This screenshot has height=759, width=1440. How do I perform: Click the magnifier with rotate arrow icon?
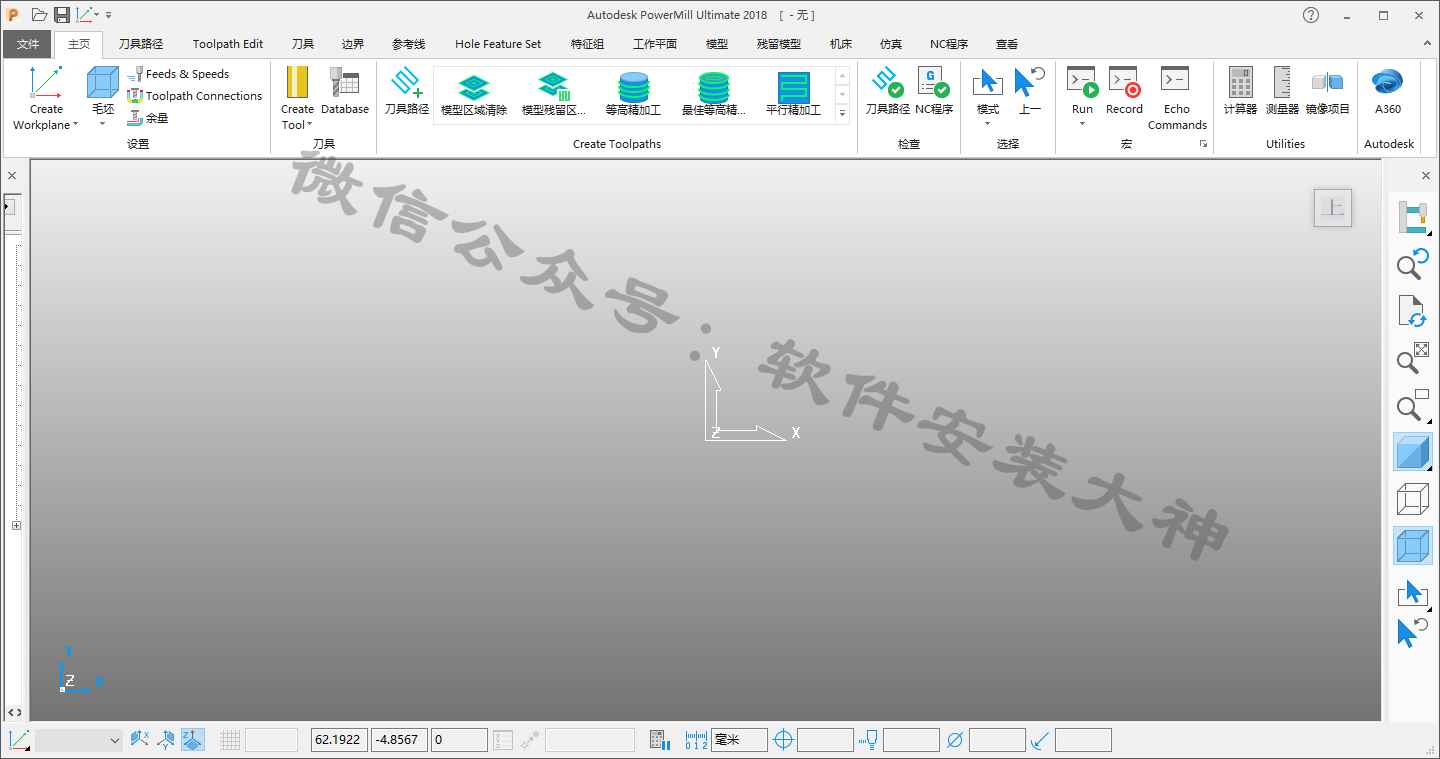point(1412,264)
